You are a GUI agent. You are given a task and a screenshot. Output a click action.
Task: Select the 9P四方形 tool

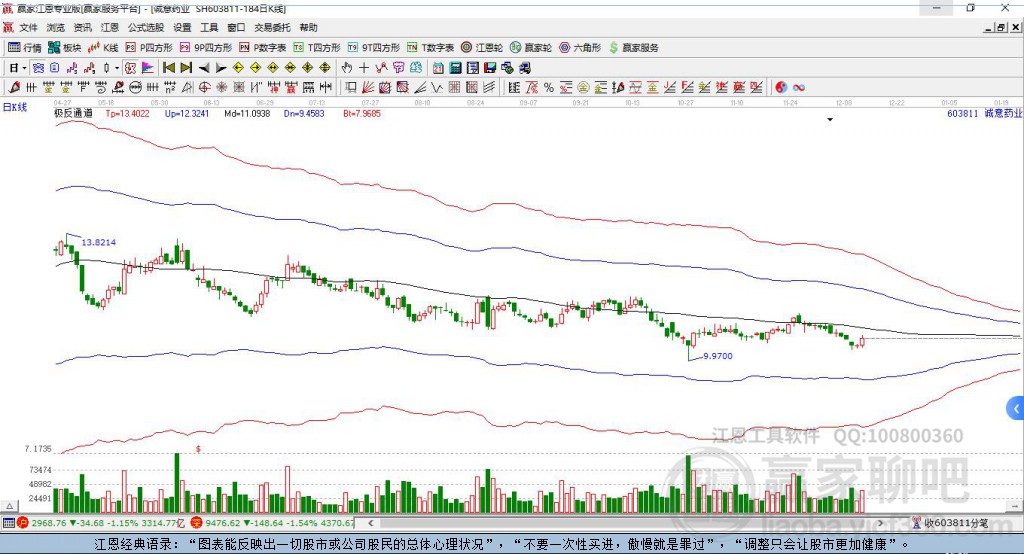(x=207, y=47)
